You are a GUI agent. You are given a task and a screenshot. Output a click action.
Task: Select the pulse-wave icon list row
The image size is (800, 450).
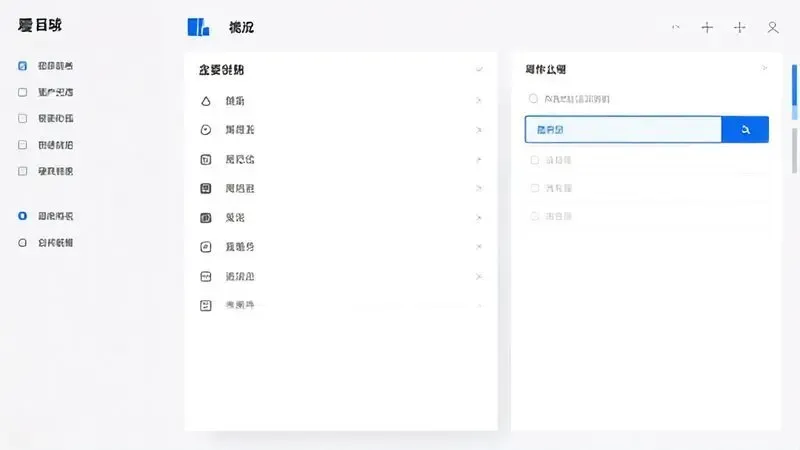341,277
